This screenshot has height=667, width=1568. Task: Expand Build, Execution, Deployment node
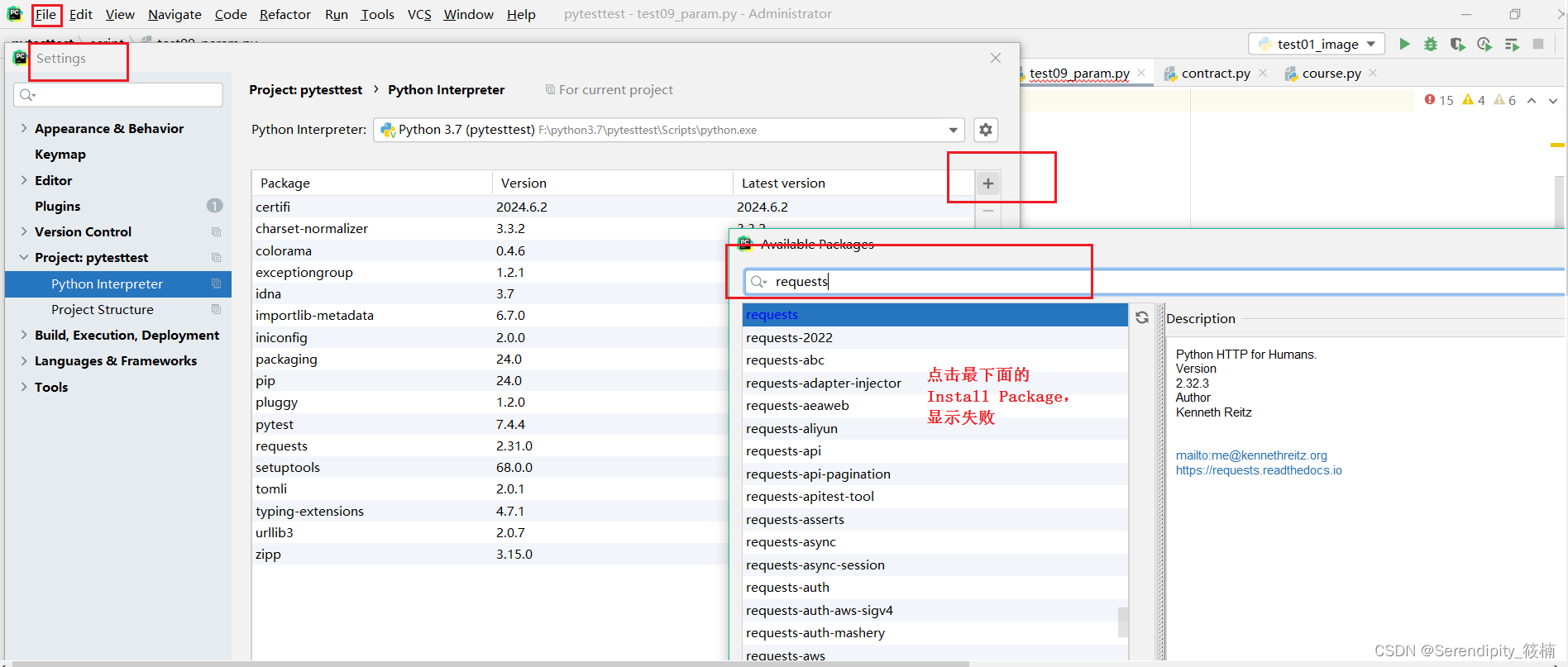pyautogui.click(x=23, y=335)
